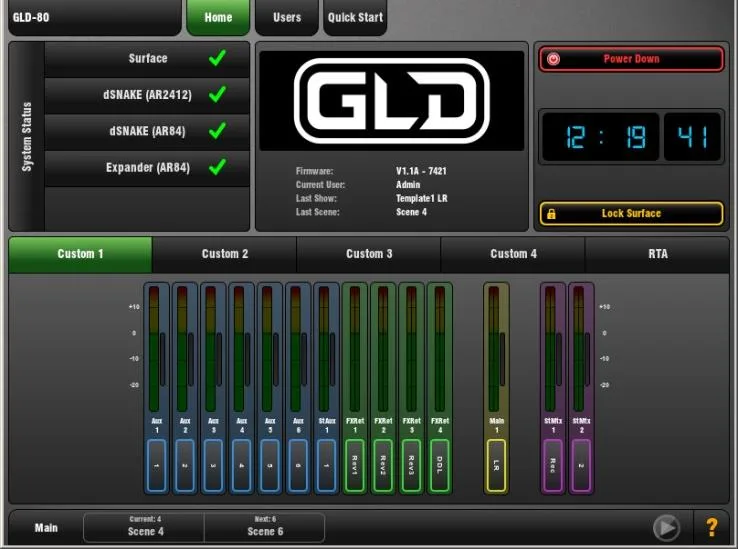Click the StMtx 1 level meter
Screen dimensions: 738x549
pyautogui.click(x=550, y=349)
